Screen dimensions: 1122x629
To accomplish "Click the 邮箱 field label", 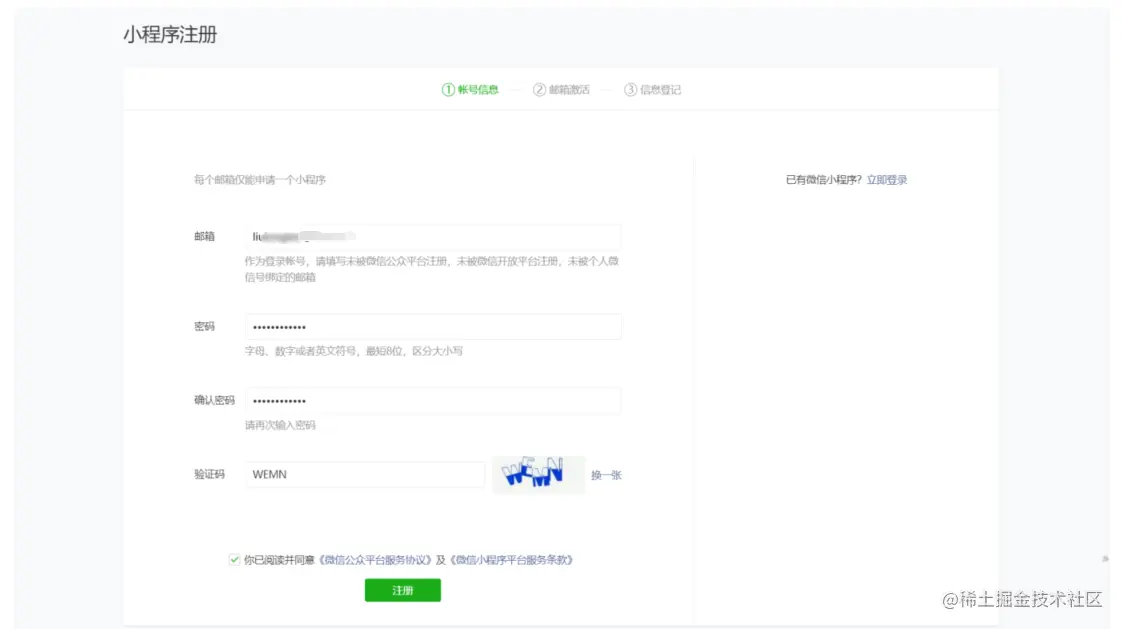I will point(205,237).
